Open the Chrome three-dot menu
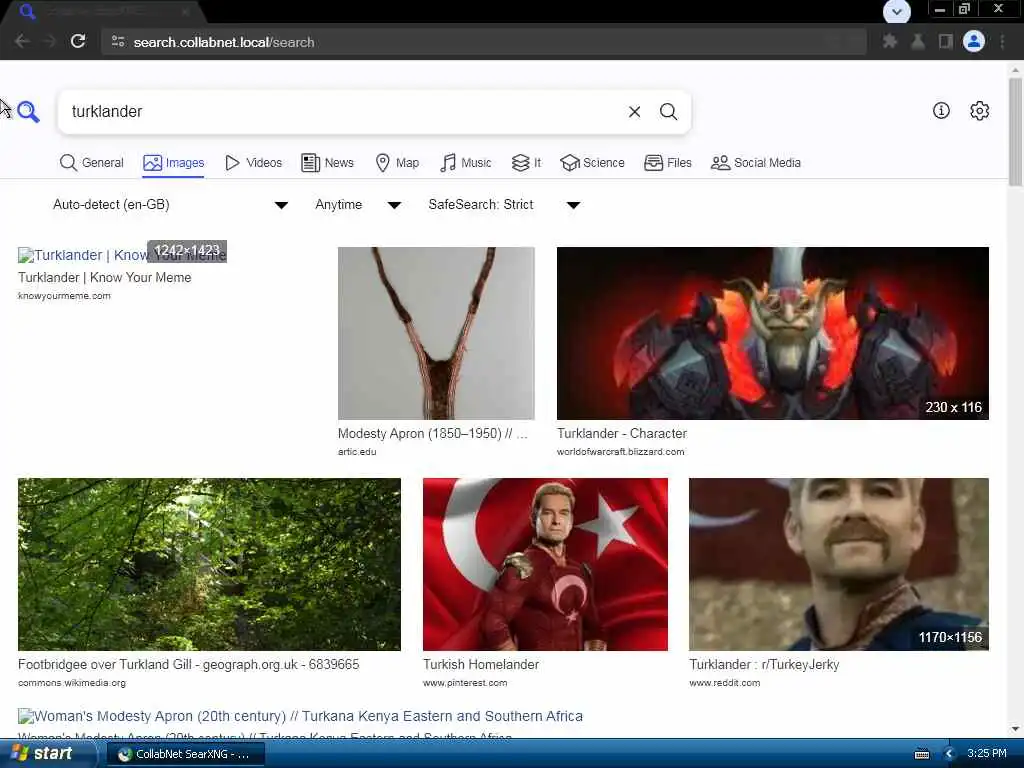This screenshot has height=768, width=1024. (1002, 42)
